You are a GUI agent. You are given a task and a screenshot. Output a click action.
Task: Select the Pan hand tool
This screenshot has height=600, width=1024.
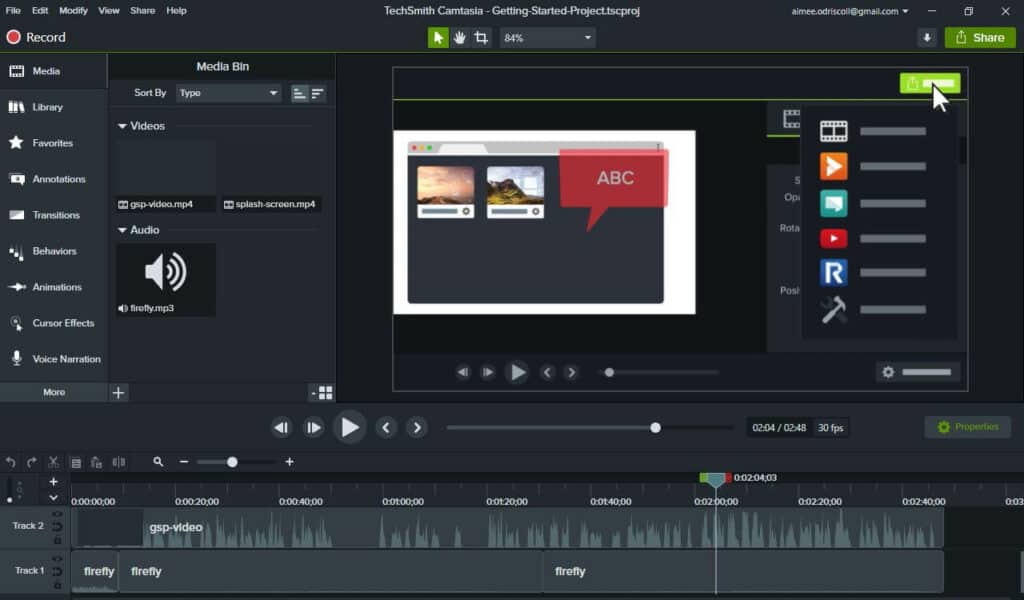460,37
